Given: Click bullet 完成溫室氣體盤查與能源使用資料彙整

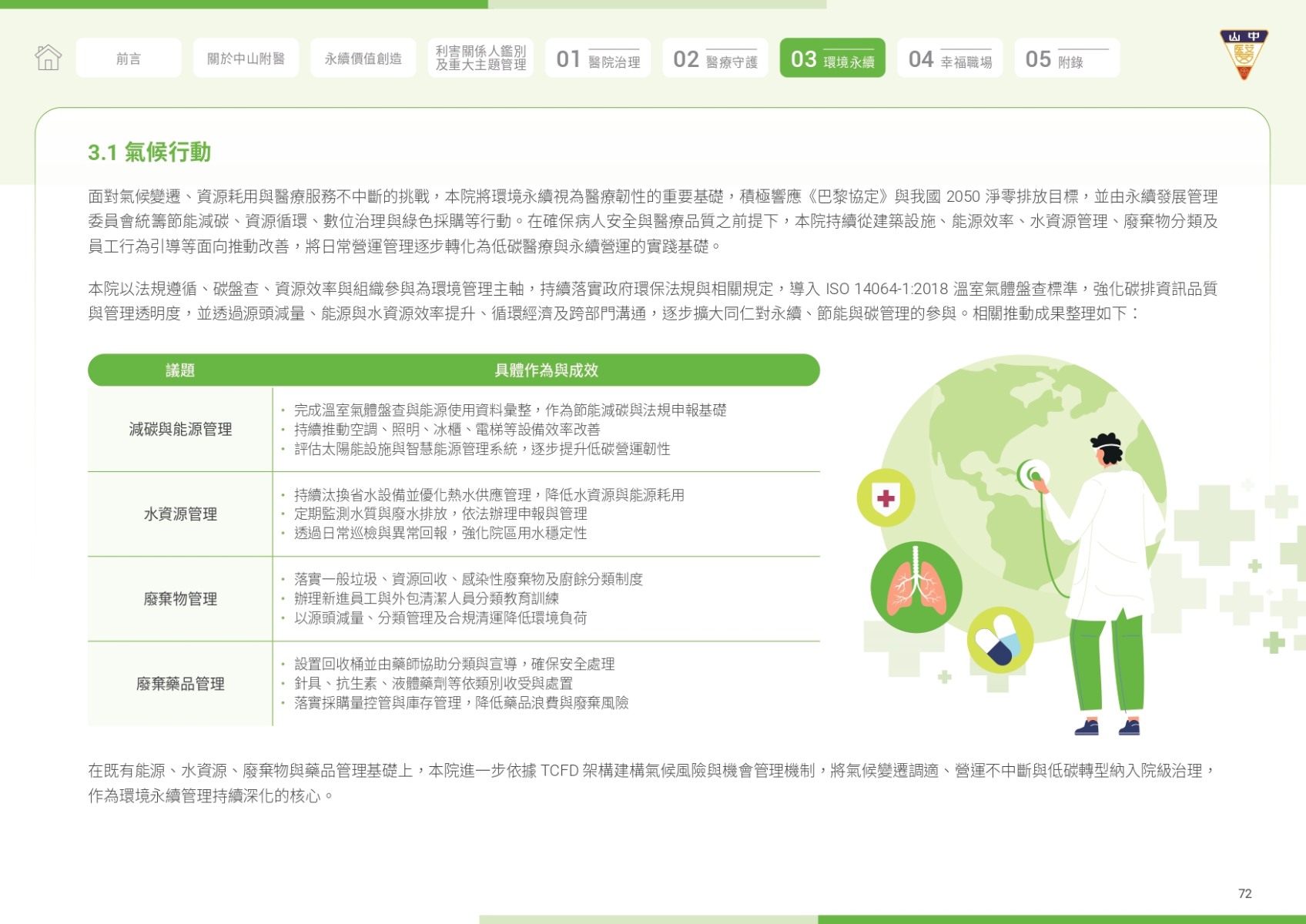Looking at the screenshot, I should pos(510,410).
